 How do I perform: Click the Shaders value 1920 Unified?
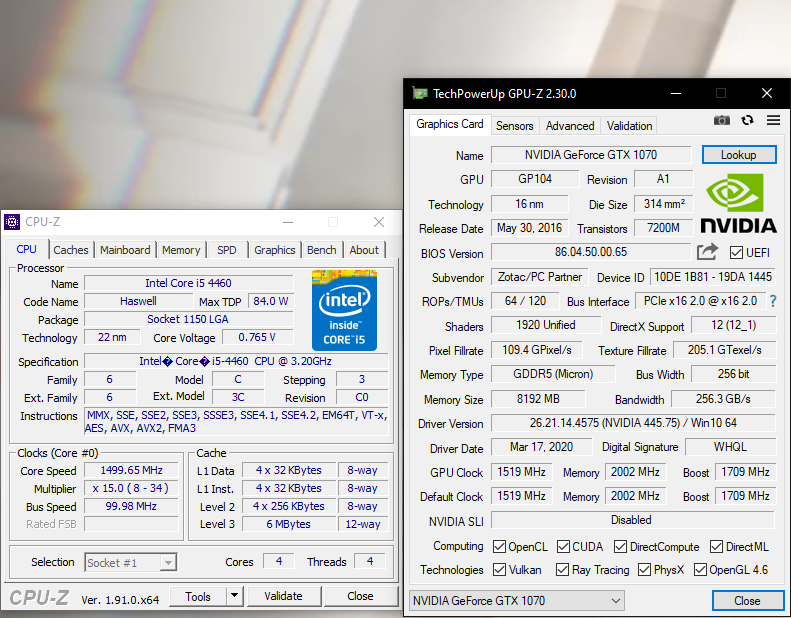click(546, 325)
